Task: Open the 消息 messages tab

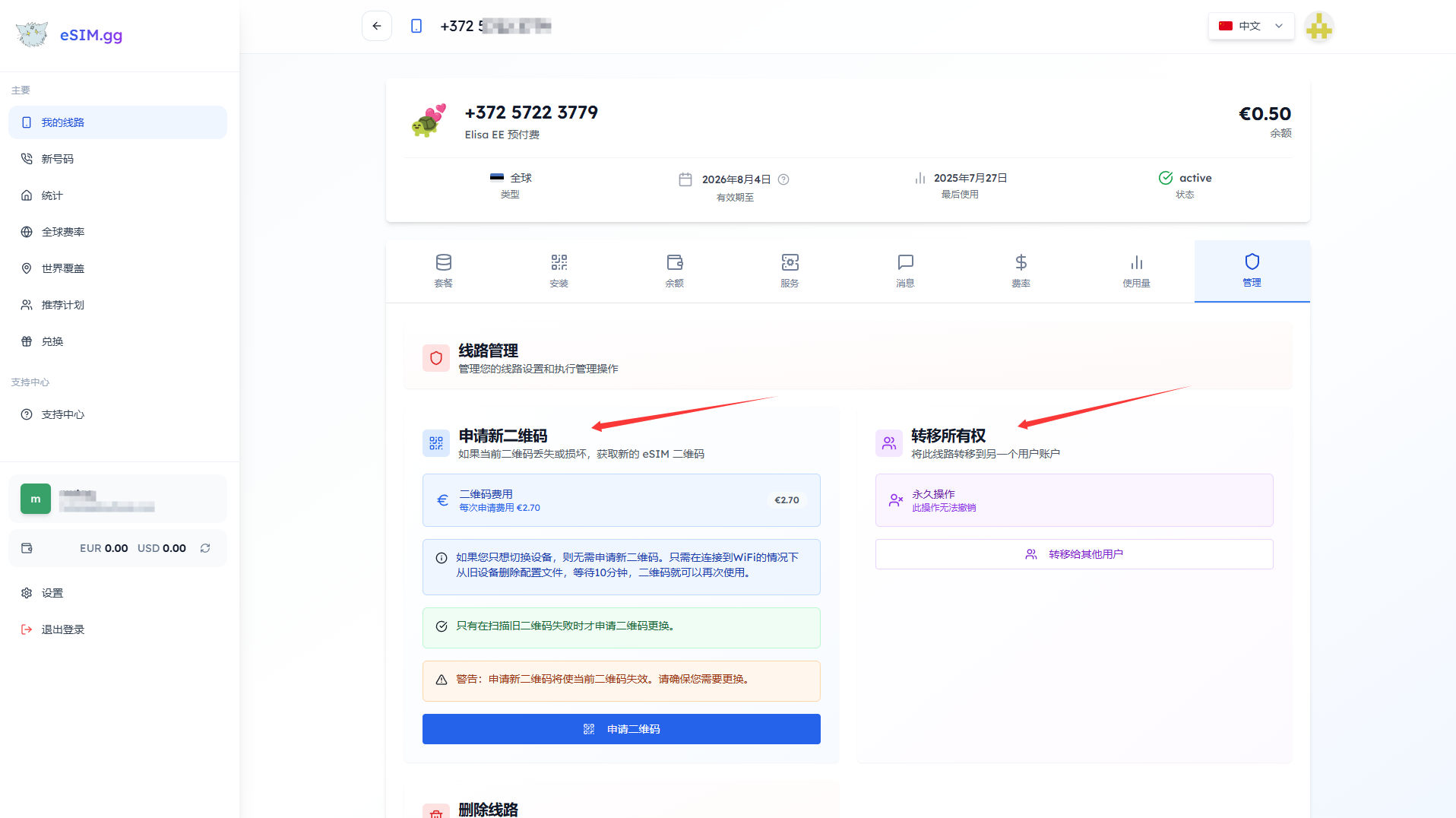Action: tap(905, 271)
